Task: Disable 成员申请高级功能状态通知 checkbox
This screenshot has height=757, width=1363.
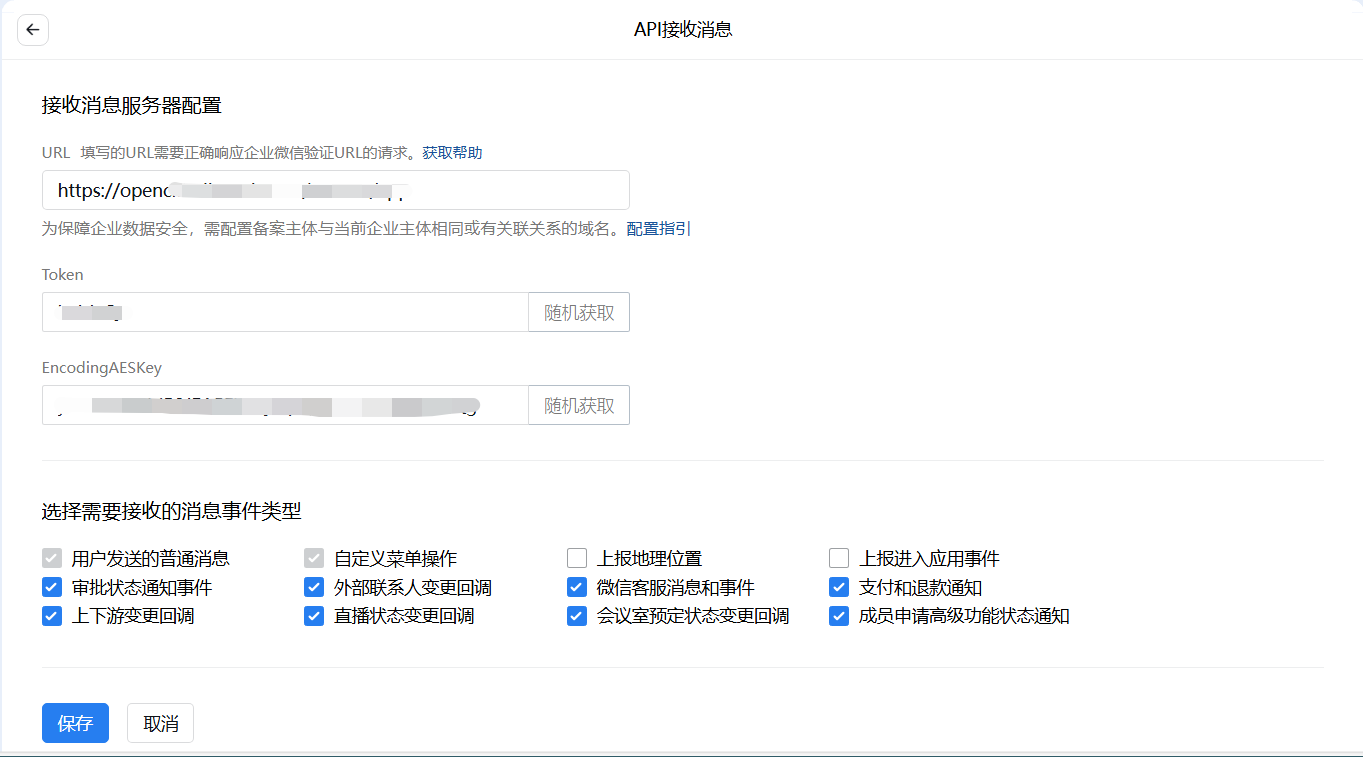Action: 839,616
